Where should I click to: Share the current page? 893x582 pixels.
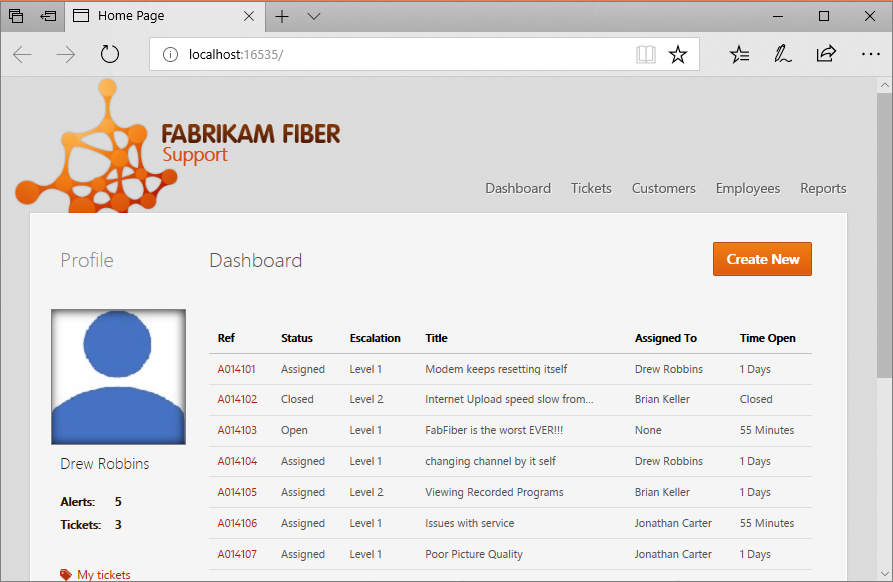click(826, 54)
